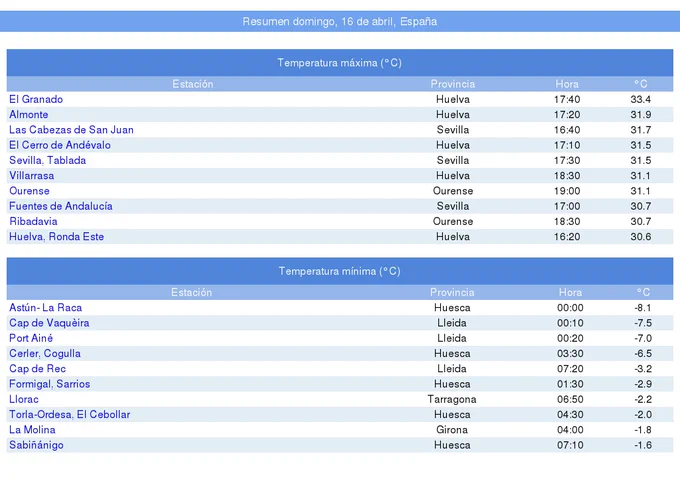Click the 06:50 time cell
This screenshot has width=680, height=501.
click(x=570, y=399)
